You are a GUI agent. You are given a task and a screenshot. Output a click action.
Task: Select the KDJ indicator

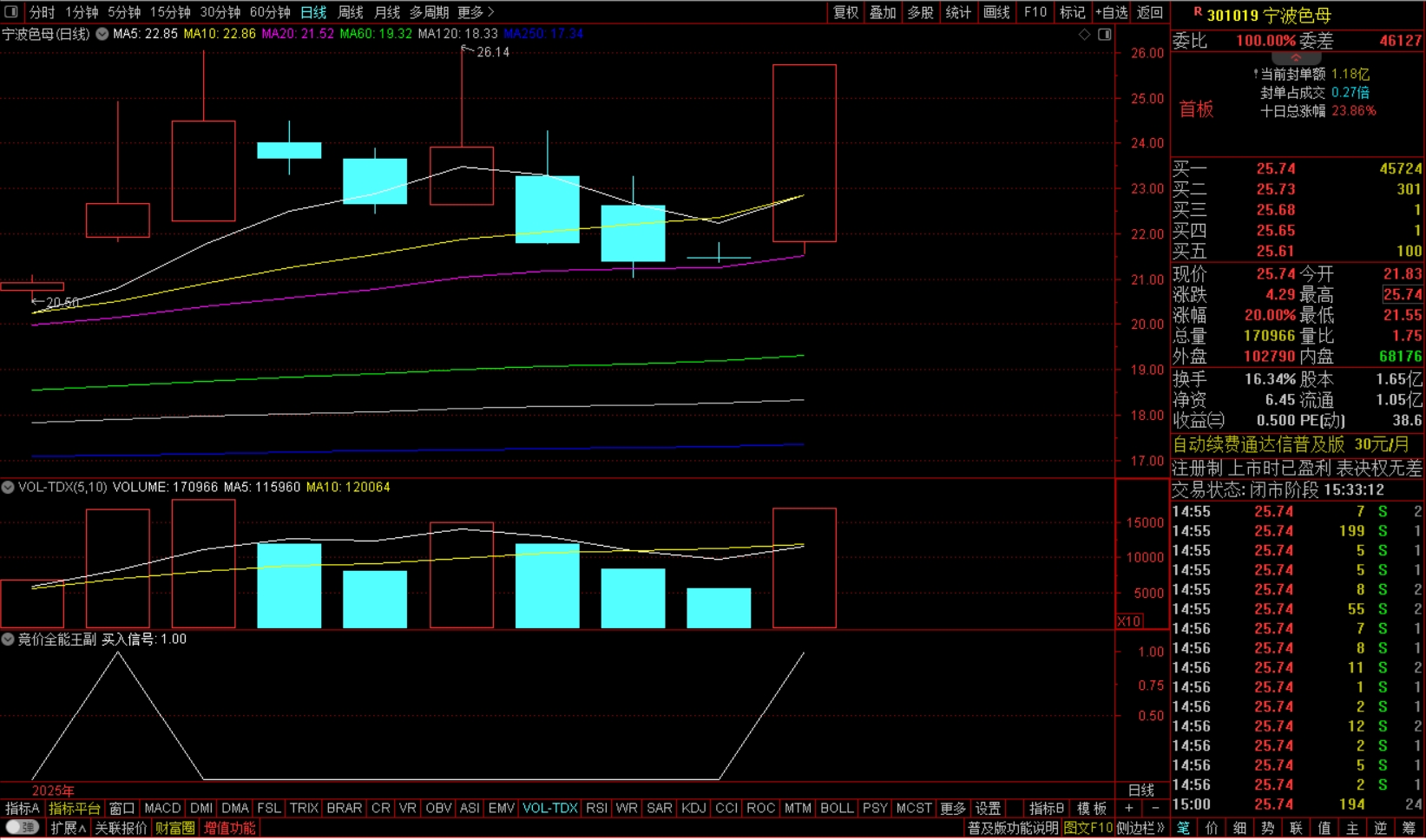coord(693,808)
